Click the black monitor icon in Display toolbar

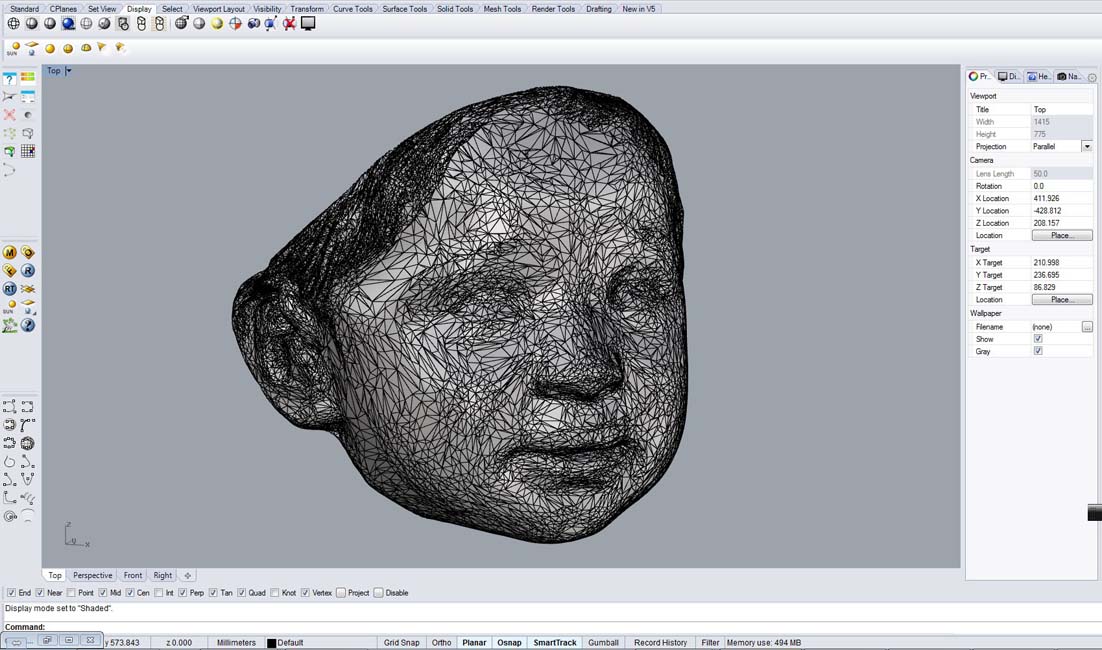click(x=308, y=24)
